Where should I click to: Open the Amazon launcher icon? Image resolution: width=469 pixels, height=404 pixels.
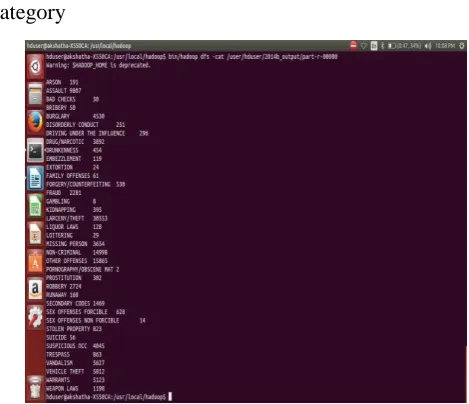35,289
